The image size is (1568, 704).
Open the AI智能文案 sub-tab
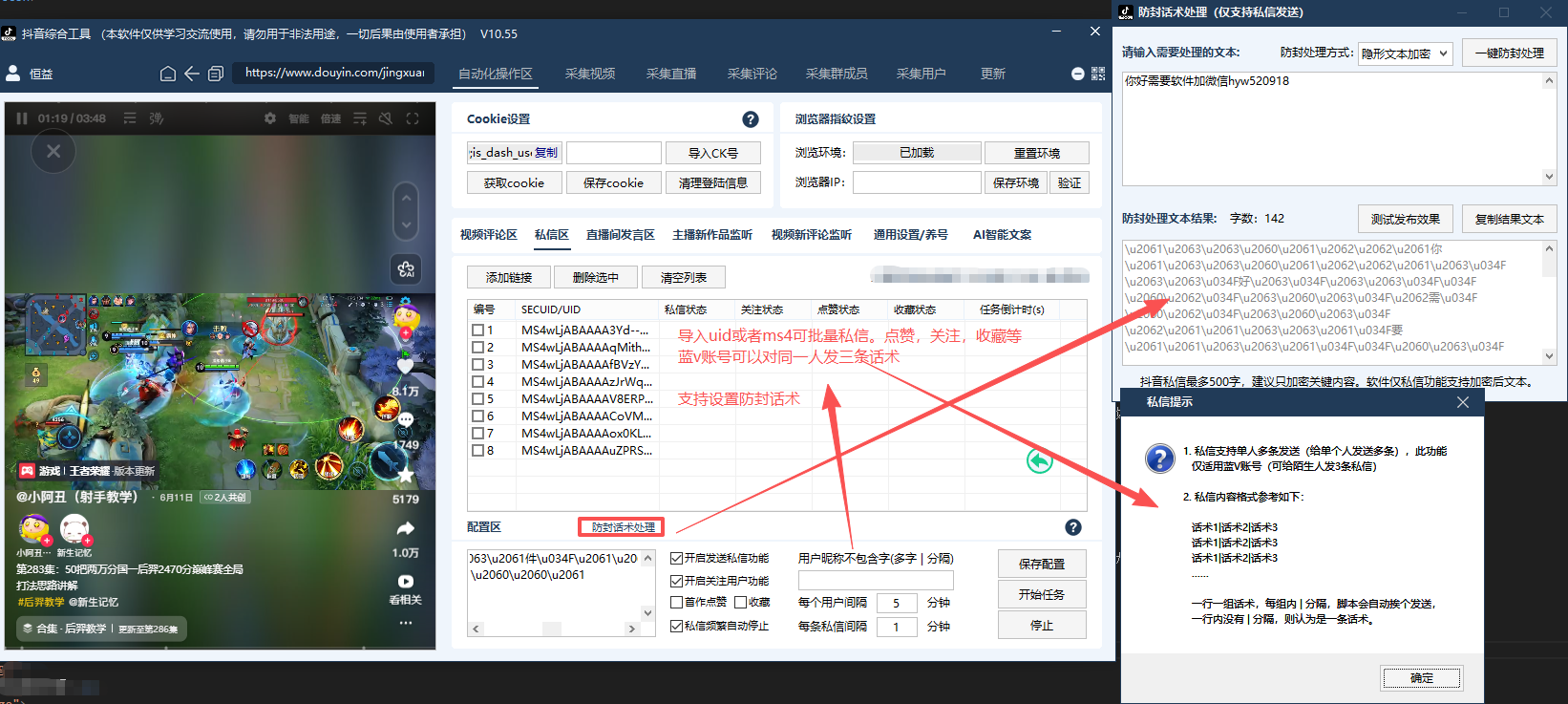pyautogui.click(x=1002, y=234)
